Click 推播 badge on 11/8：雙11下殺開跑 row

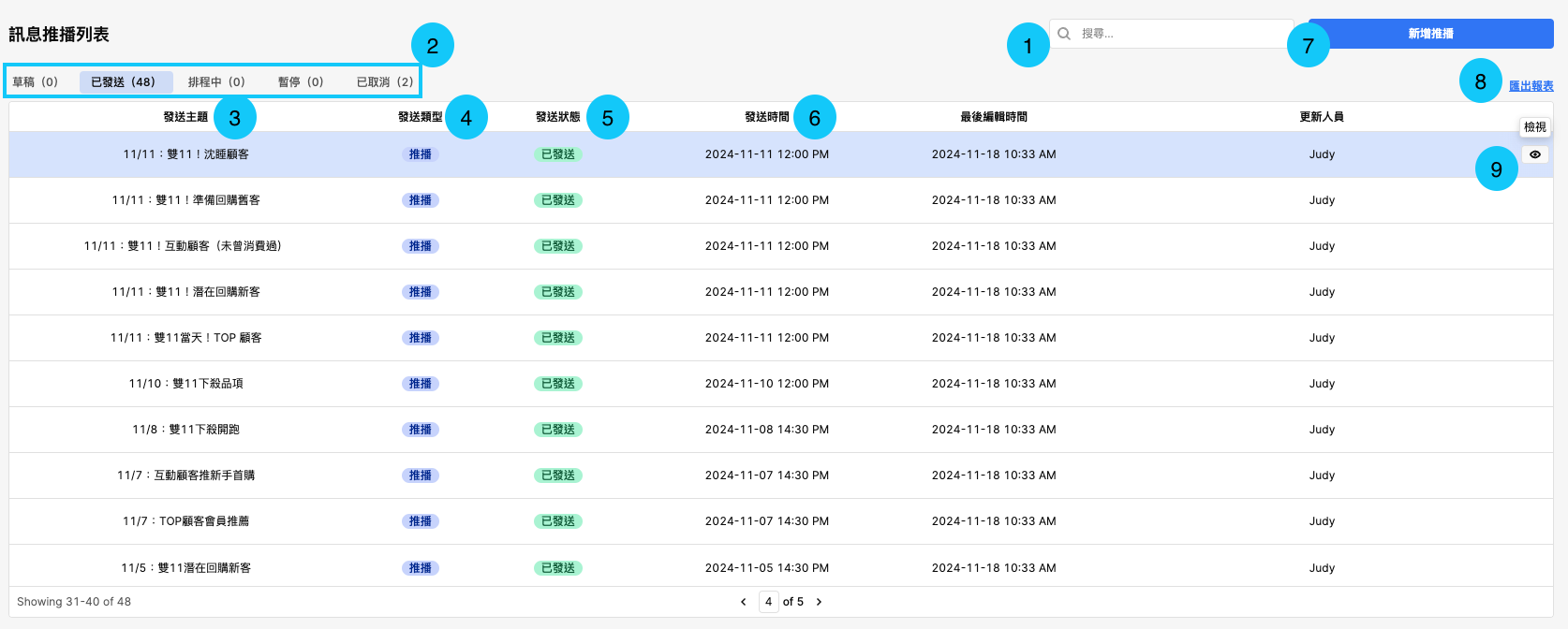[421, 430]
